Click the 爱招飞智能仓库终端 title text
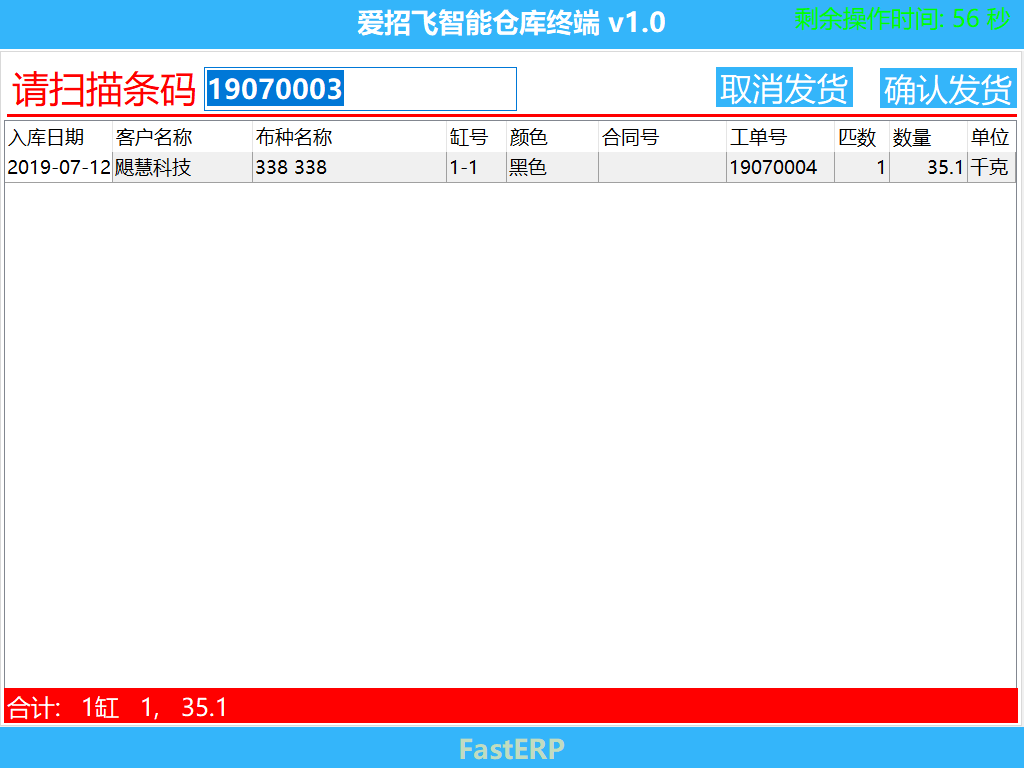The height and width of the screenshot is (768, 1024). click(x=511, y=24)
